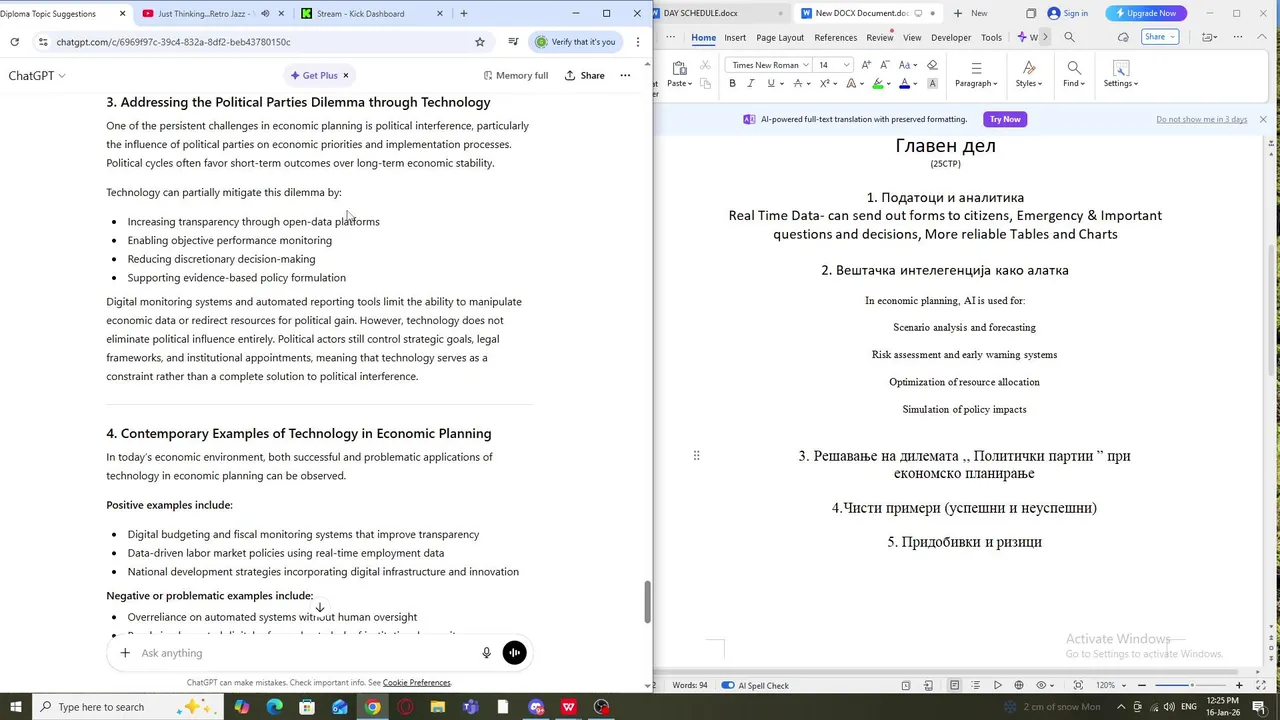Viewport: 1280px width, 720px height.
Task: Apply green text highlight color
Action: point(877,84)
